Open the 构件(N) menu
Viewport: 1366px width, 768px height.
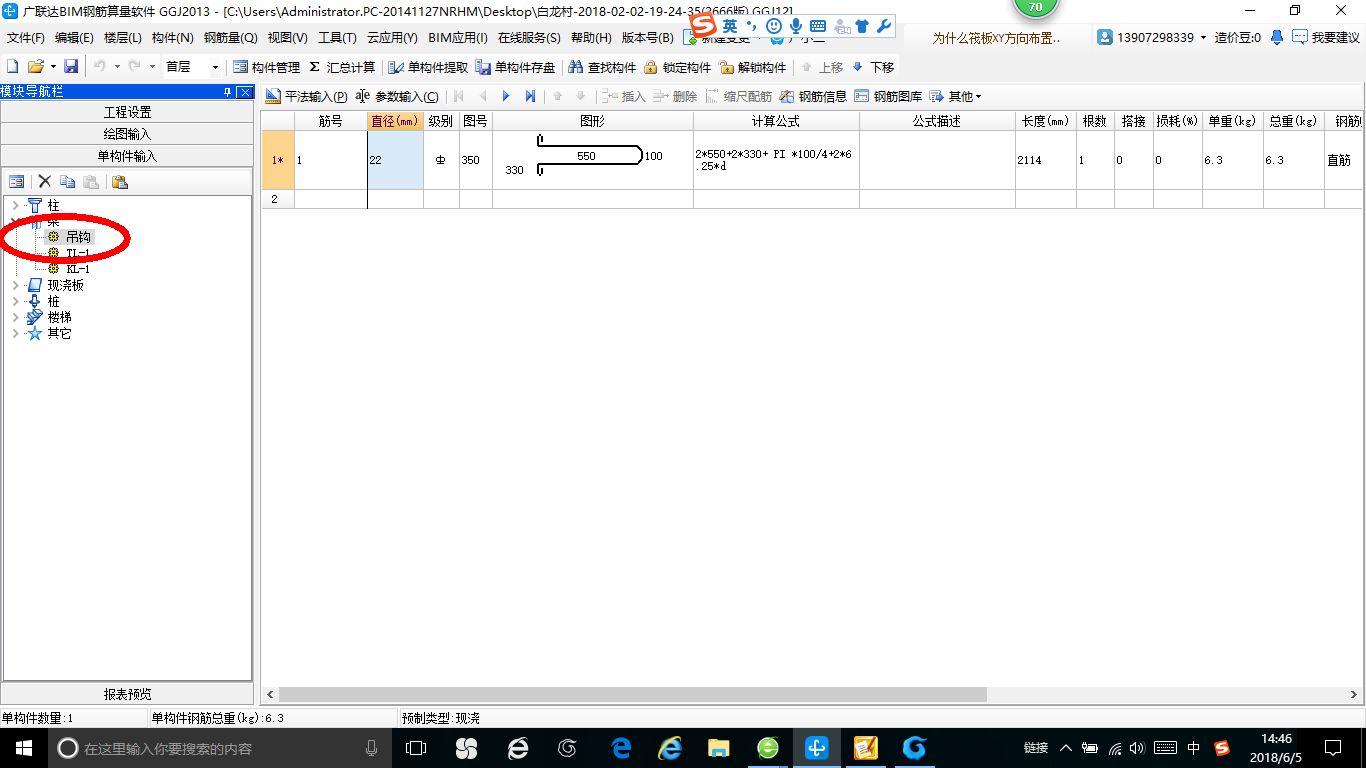point(172,38)
